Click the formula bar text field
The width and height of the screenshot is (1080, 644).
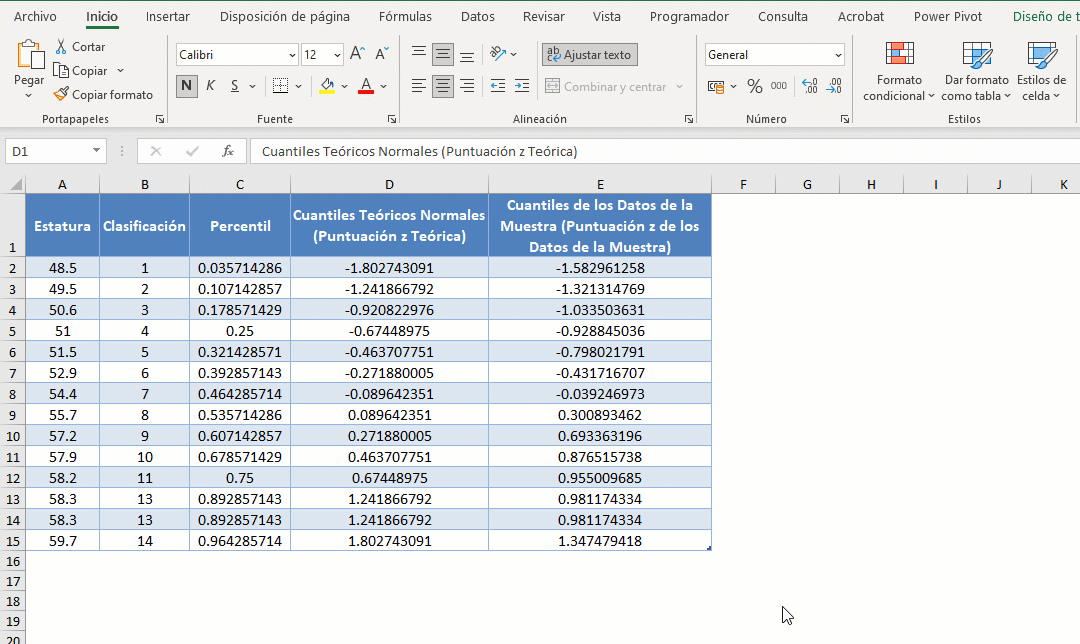pyautogui.click(x=665, y=152)
